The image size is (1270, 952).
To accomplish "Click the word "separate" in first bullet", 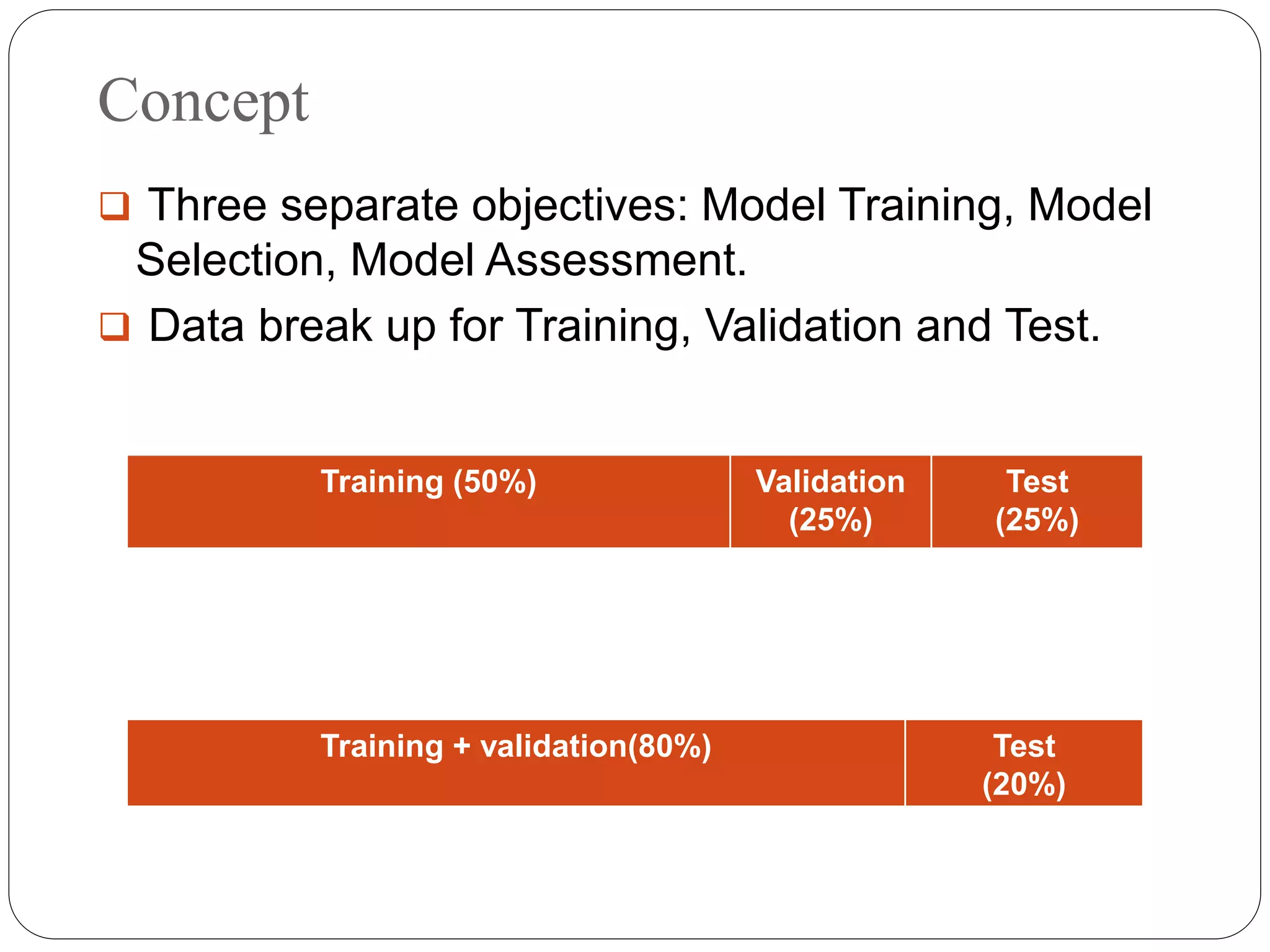I will pyautogui.click(x=369, y=206).
